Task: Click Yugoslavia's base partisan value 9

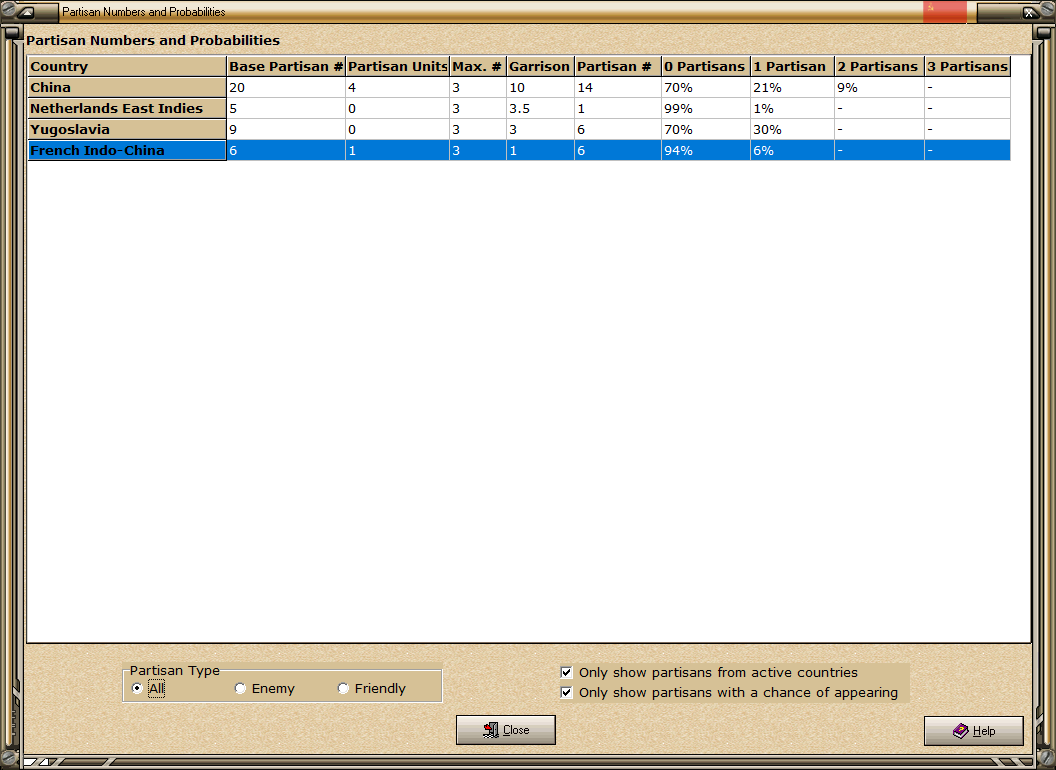Action: click(286, 129)
